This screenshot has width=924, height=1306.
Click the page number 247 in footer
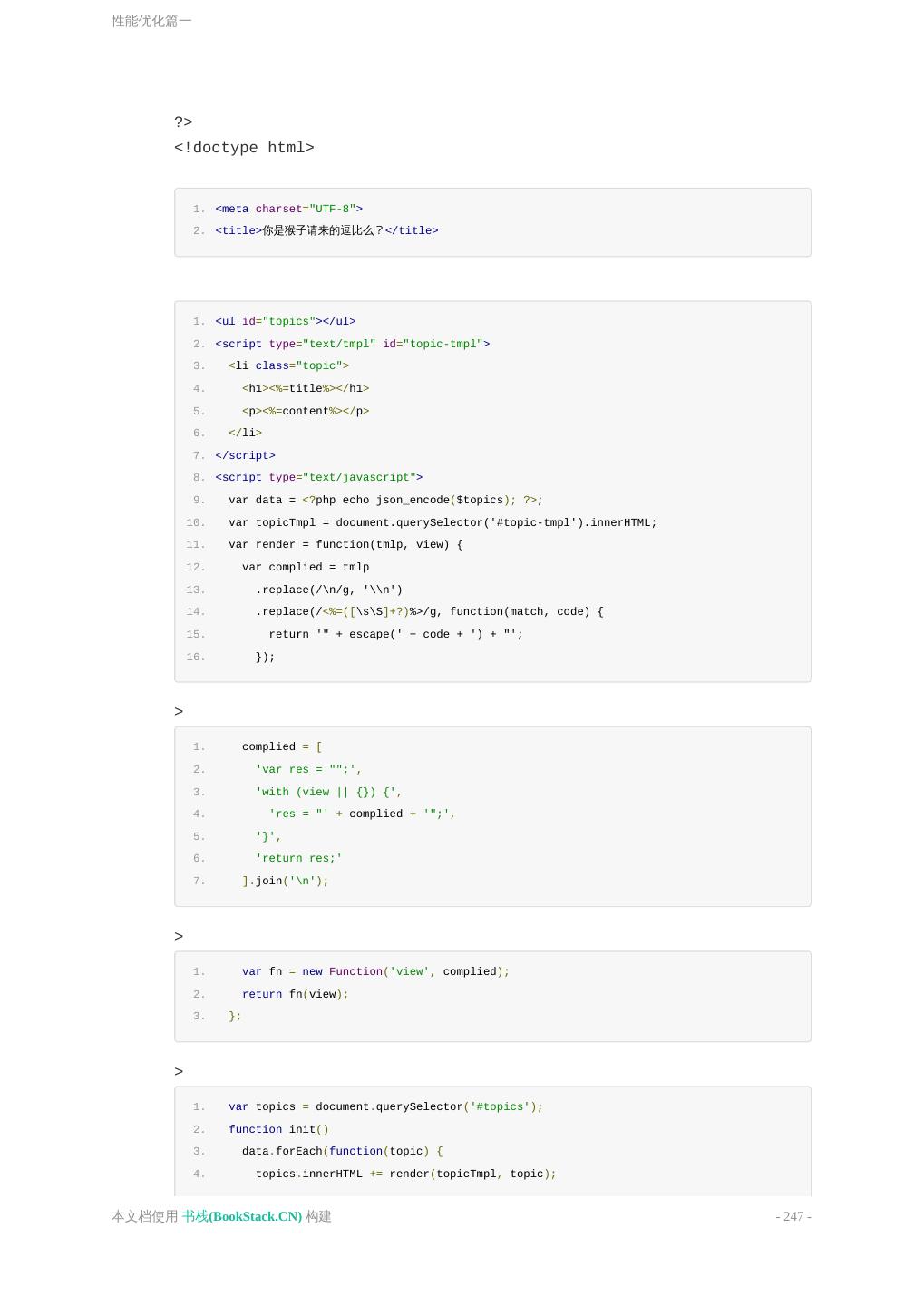click(x=793, y=1216)
